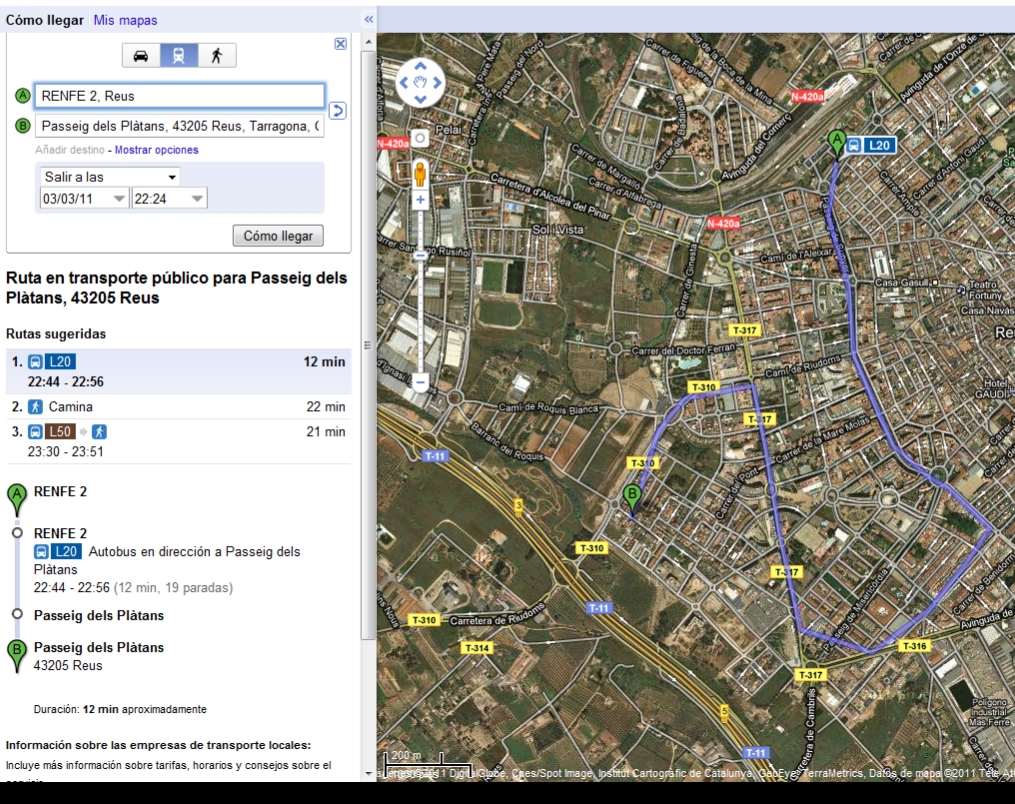Open 'Salir a las' departure dropdown
This screenshot has width=1015, height=804.
110,177
